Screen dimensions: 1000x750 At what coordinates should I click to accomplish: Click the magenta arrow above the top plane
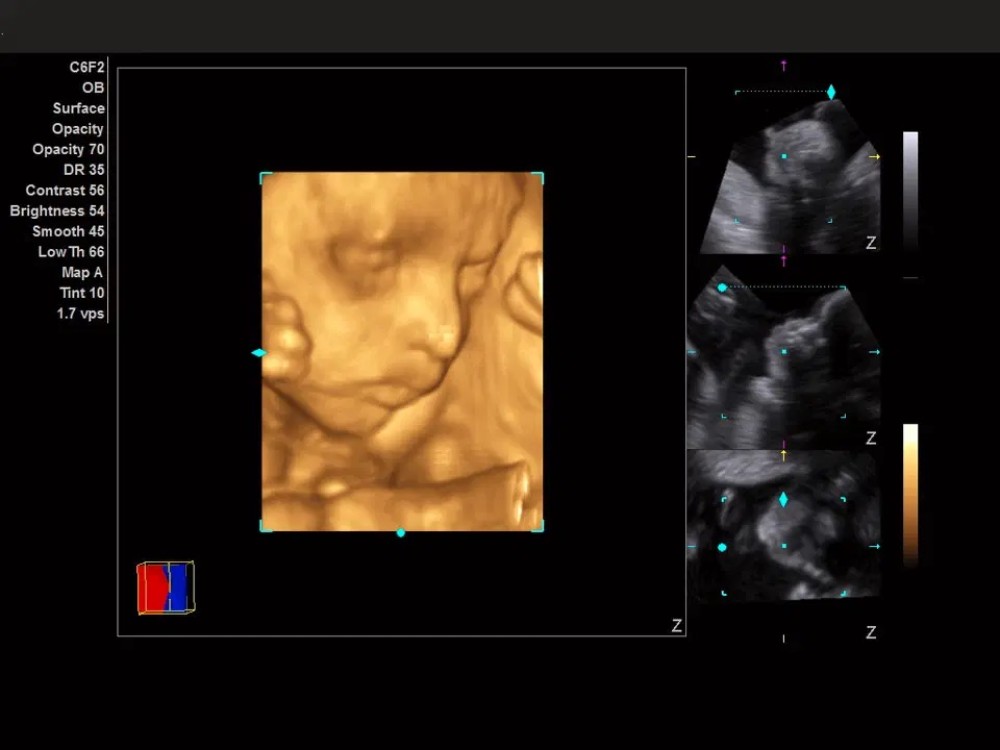coord(783,65)
